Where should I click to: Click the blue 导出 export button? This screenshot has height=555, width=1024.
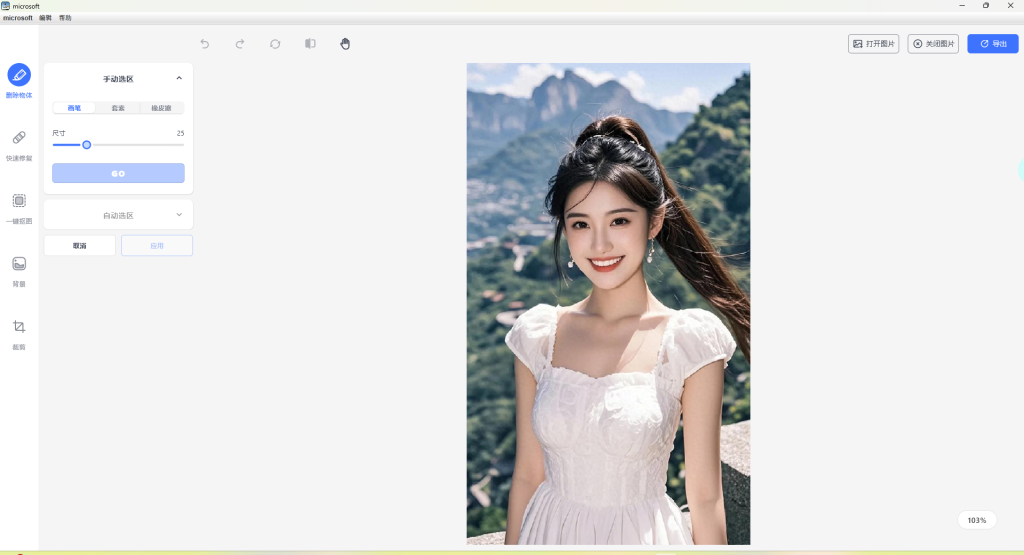tap(993, 44)
